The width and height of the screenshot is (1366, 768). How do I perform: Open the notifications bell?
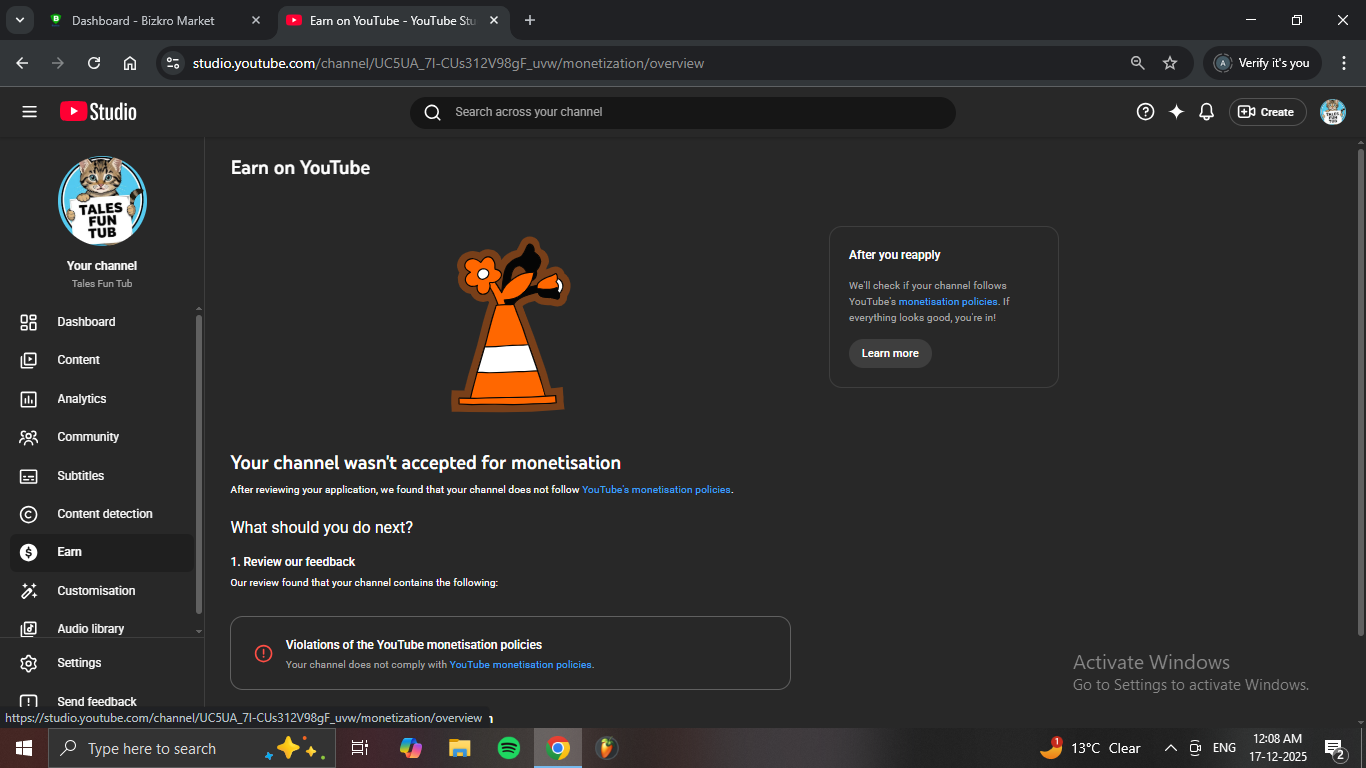1206,112
